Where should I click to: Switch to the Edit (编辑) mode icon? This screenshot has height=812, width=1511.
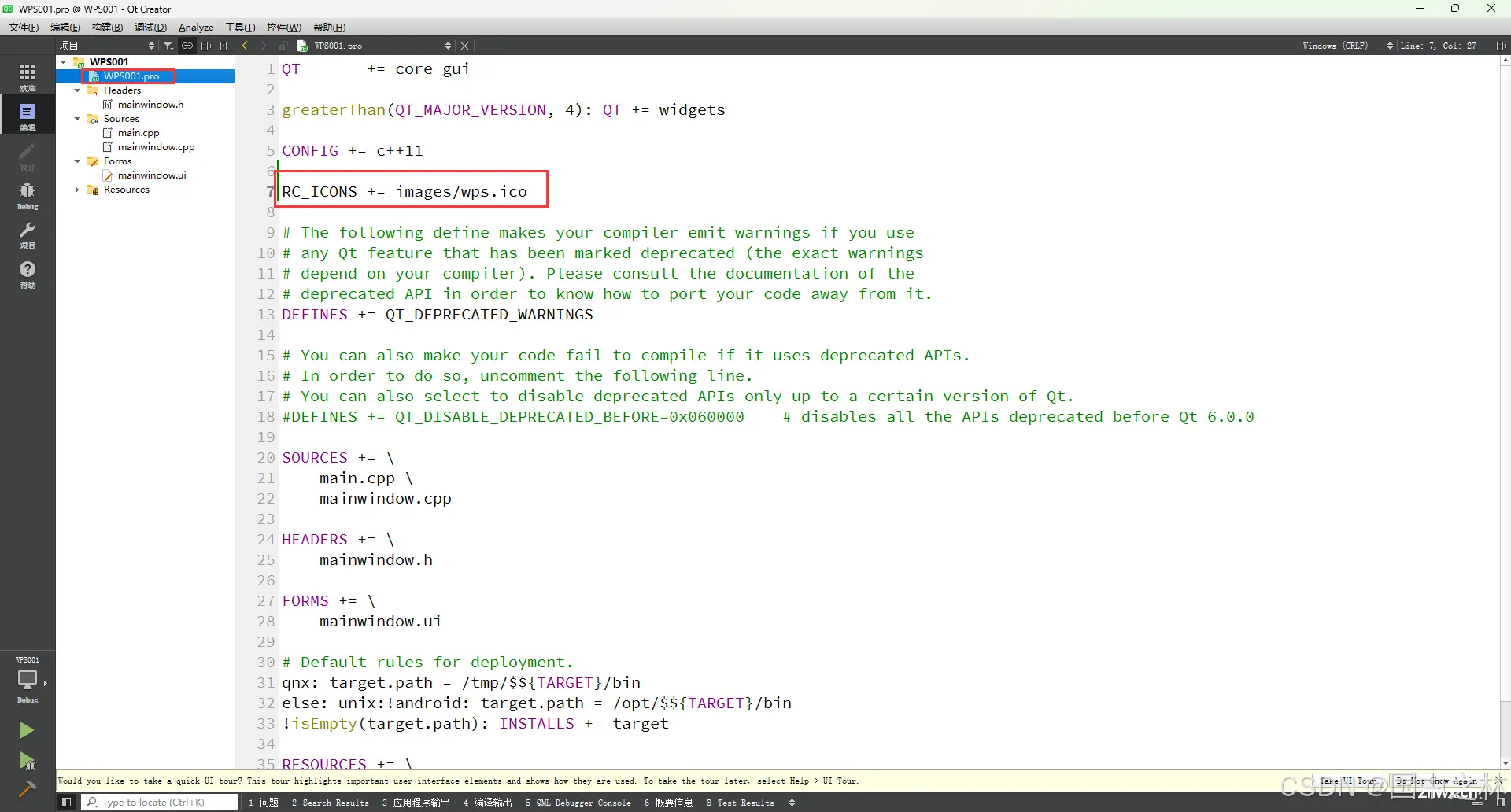click(28, 116)
